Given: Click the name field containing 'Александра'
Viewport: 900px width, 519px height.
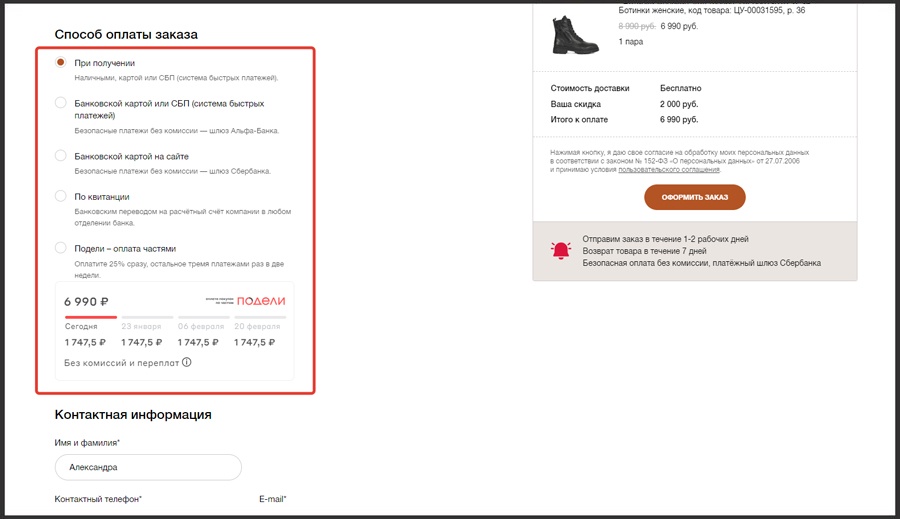Looking at the screenshot, I should pos(148,467).
